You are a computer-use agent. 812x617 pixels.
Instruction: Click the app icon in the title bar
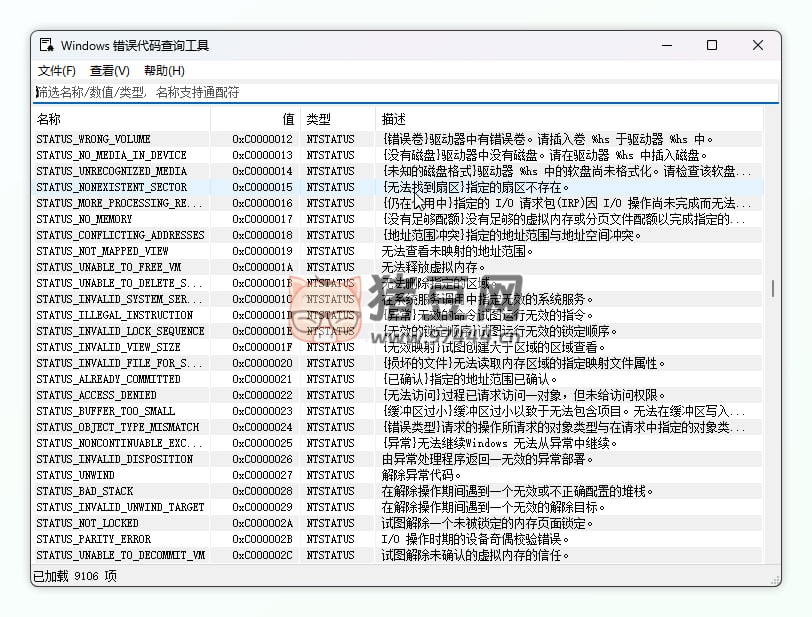(x=46, y=45)
